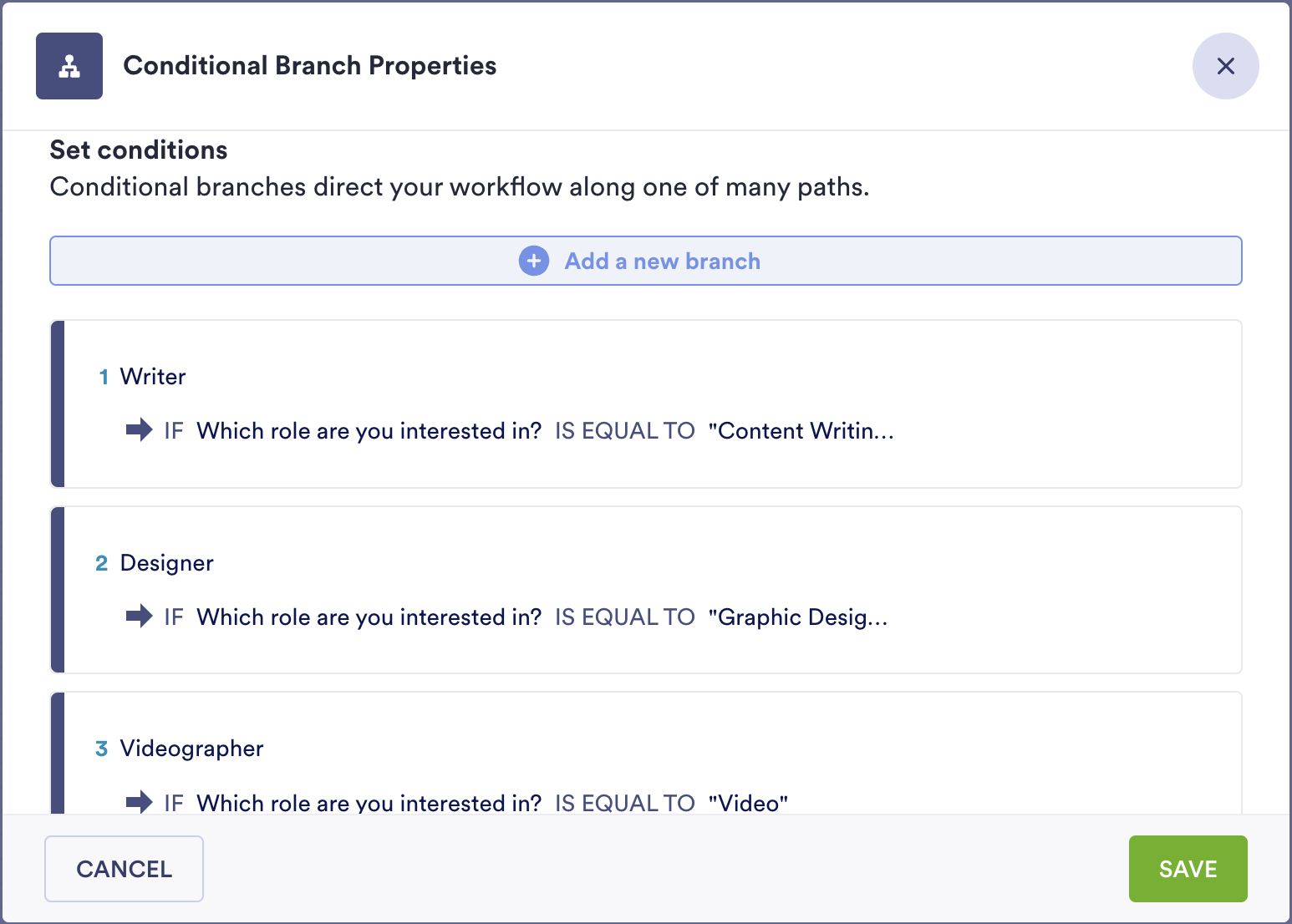Image resolution: width=1292 pixels, height=924 pixels.
Task: Click IS EQUAL TO operator in Writer branch
Action: (624, 431)
